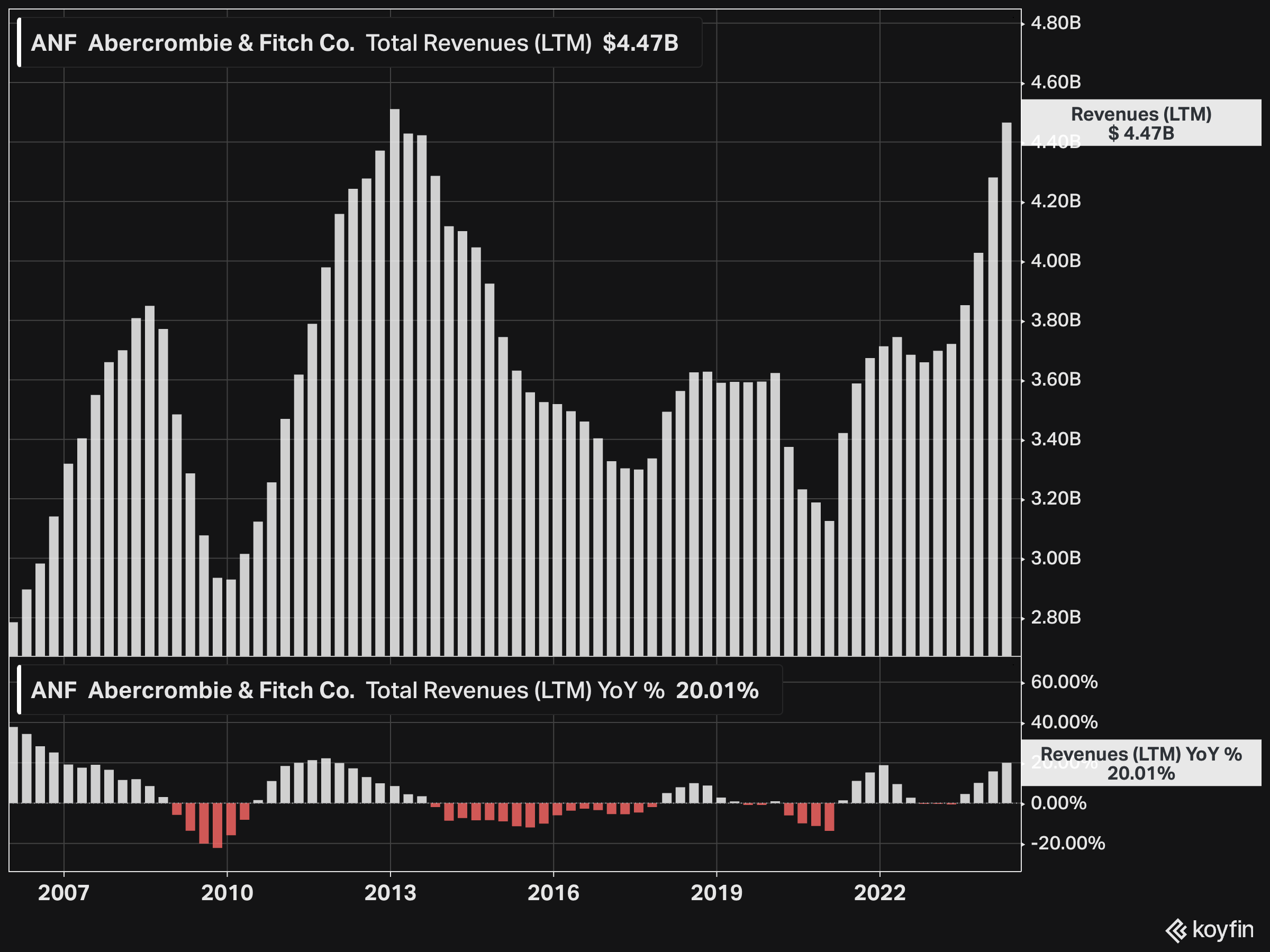Click the 2016 x-axis label
This screenshot has height=952, width=1270.
(x=554, y=893)
